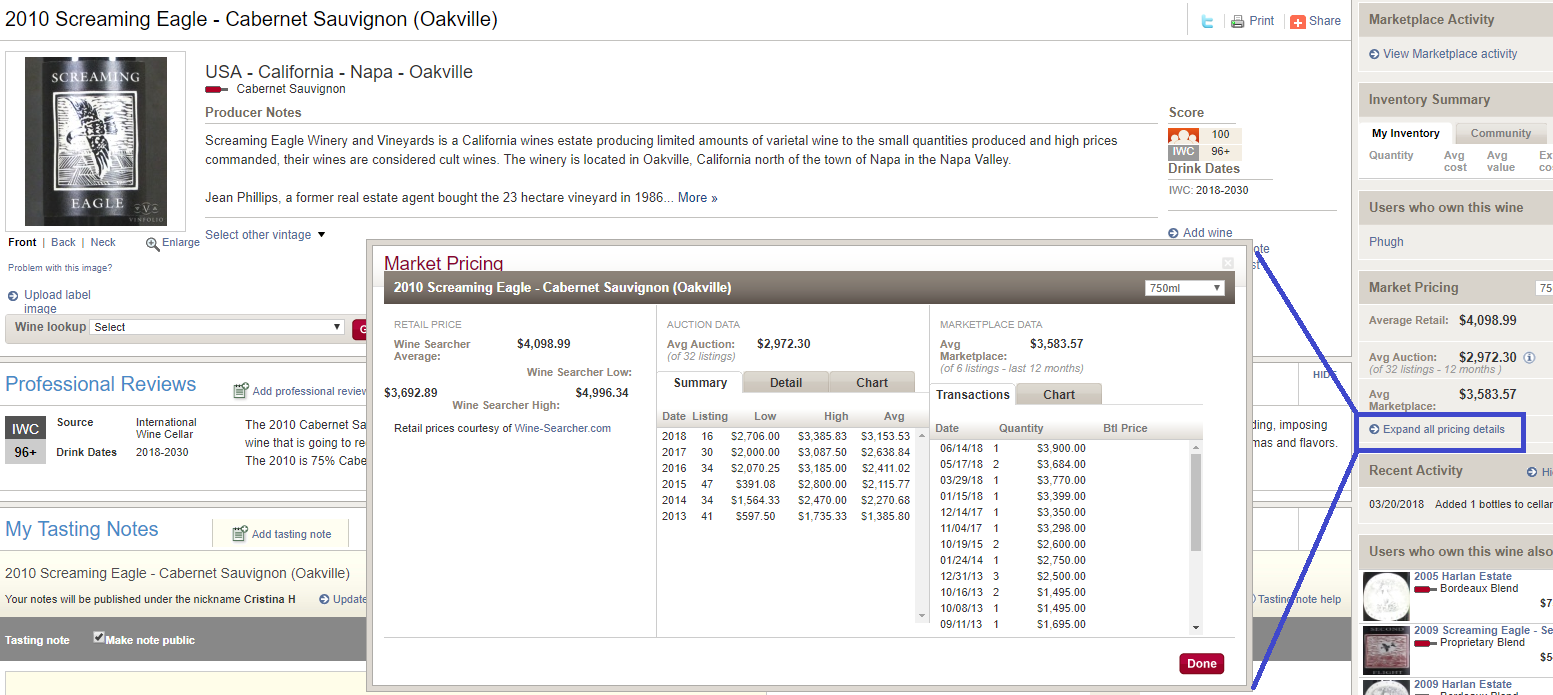Open user Phugh's profile link
The image size is (1553, 695).
[x=1386, y=242]
